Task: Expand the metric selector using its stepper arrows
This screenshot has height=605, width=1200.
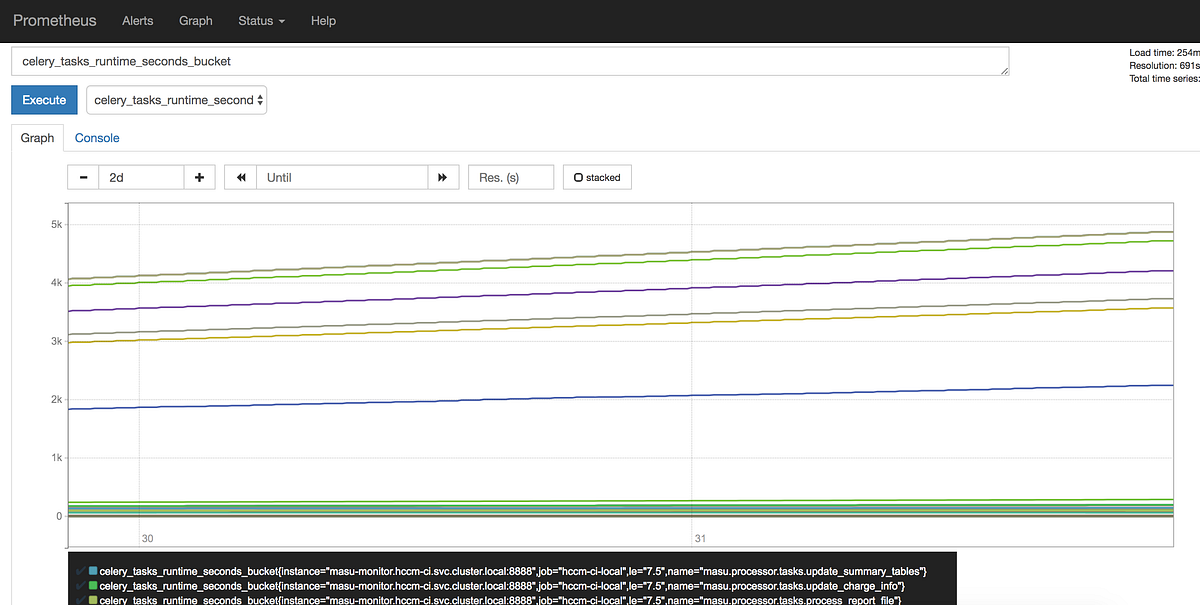Action: (x=257, y=100)
